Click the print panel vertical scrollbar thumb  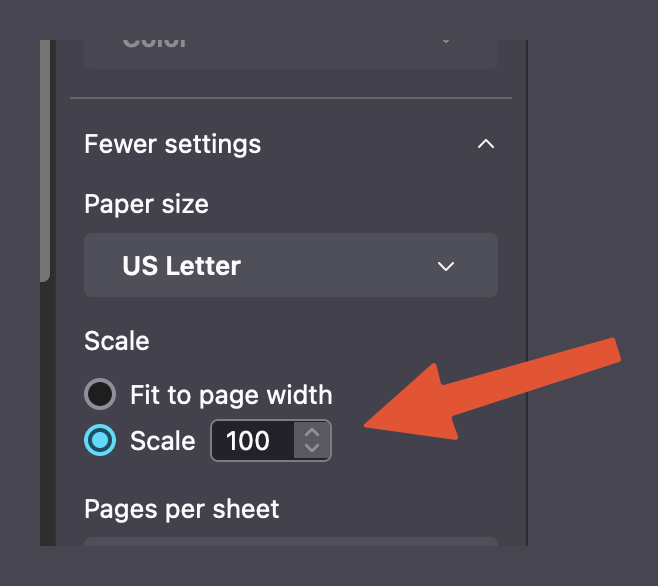tap(45, 160)
